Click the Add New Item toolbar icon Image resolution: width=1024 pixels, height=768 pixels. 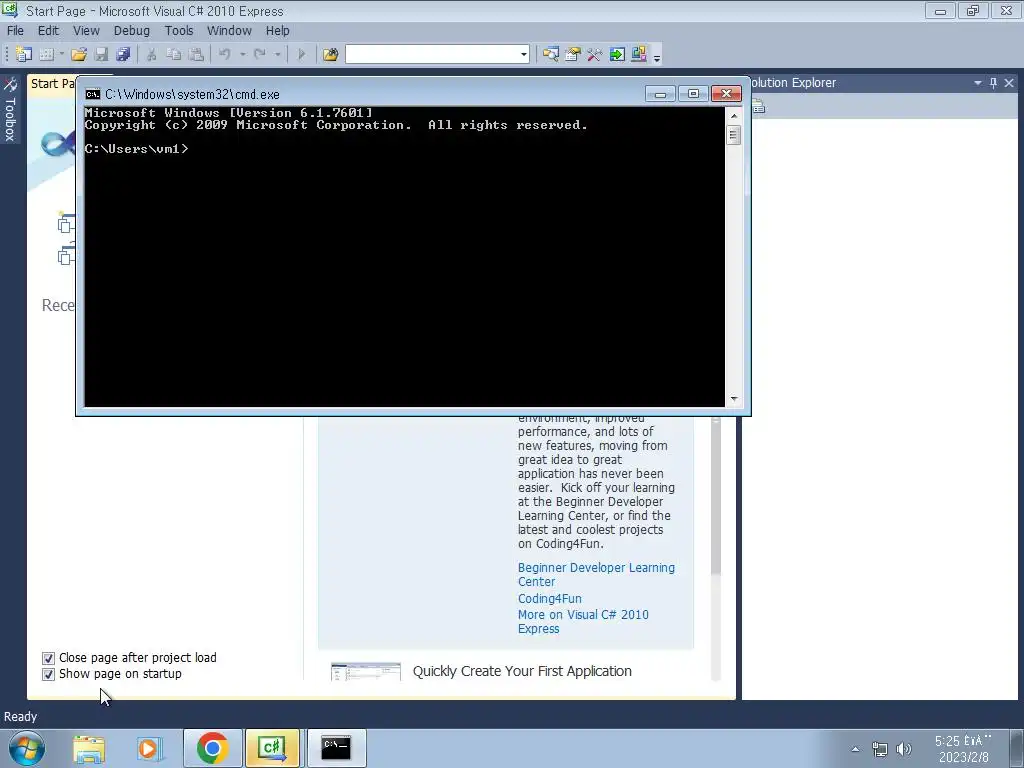[x=46, y=54]
